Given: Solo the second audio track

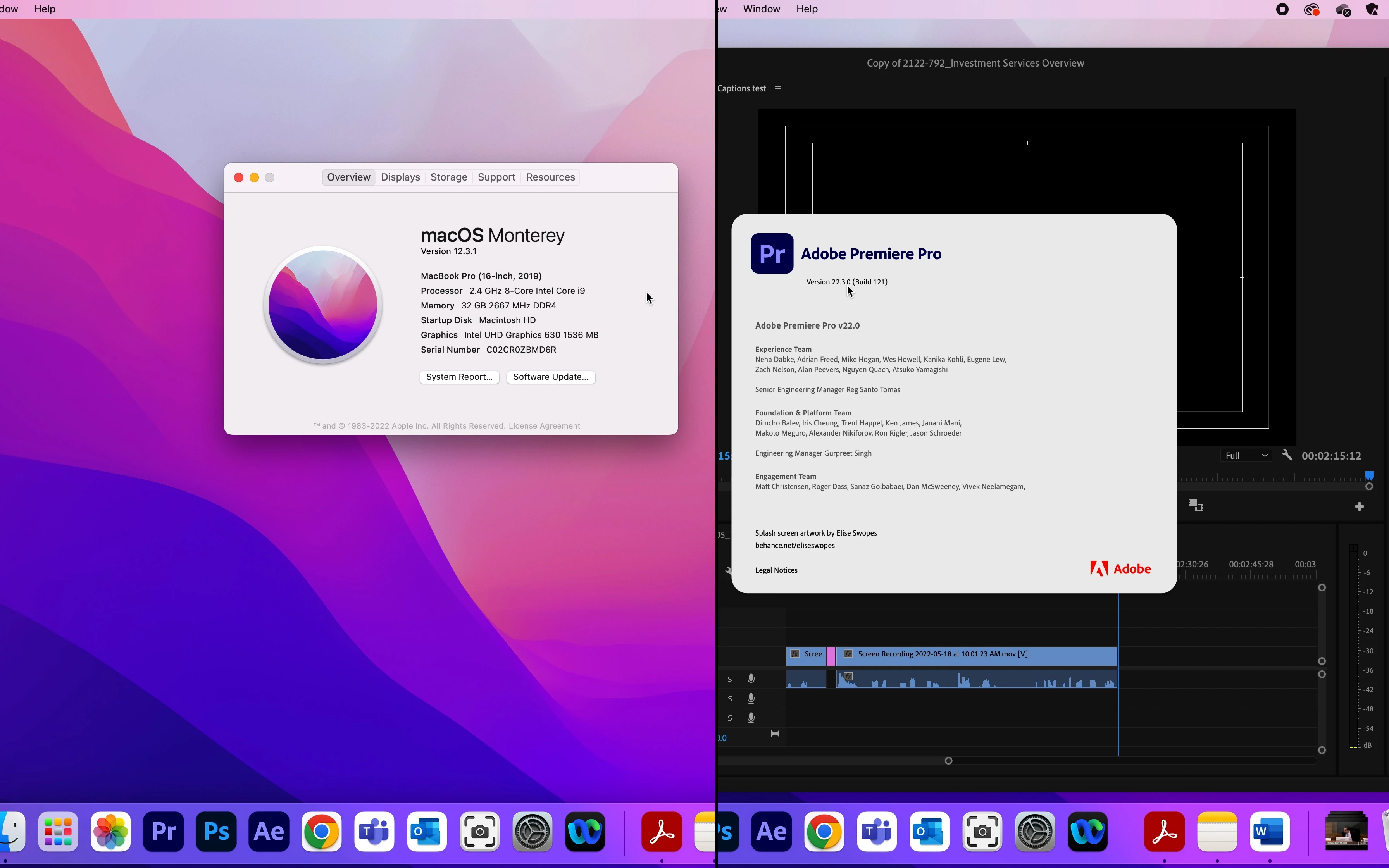Looking at the screenshot, I should click(730, 699).
